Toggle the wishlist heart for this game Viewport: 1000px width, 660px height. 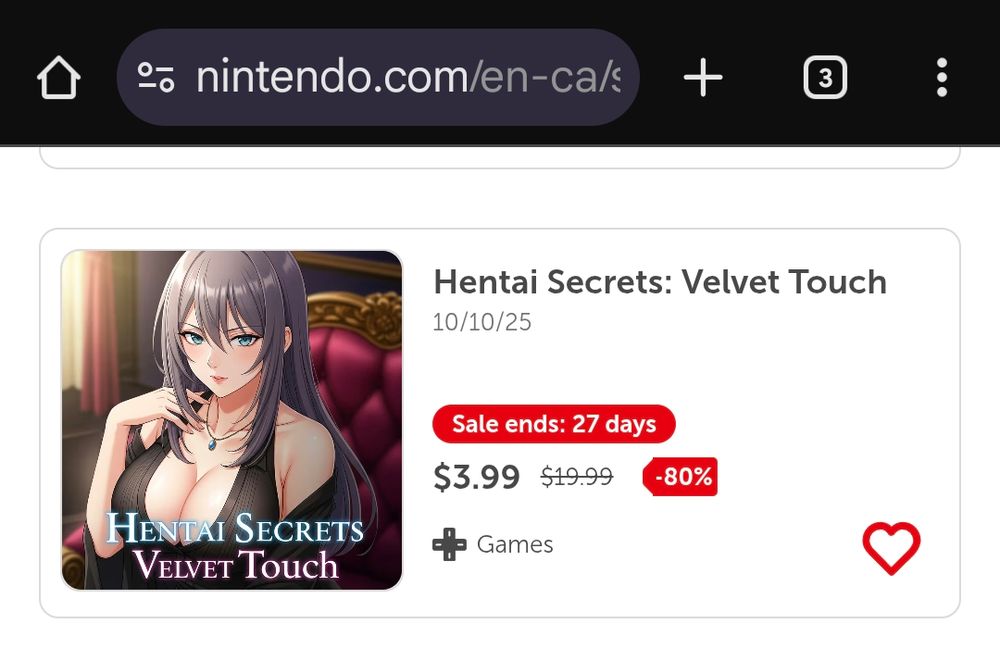click(x=891, y=547)
